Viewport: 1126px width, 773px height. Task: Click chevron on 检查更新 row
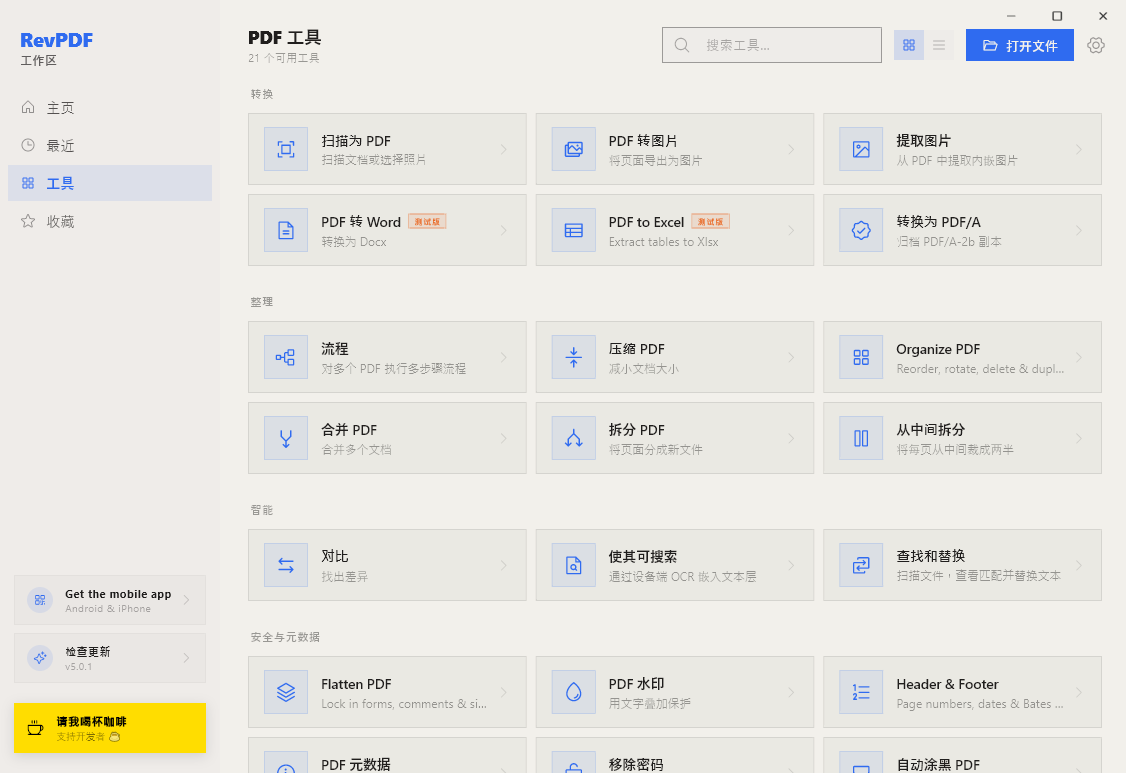point(186,657)
